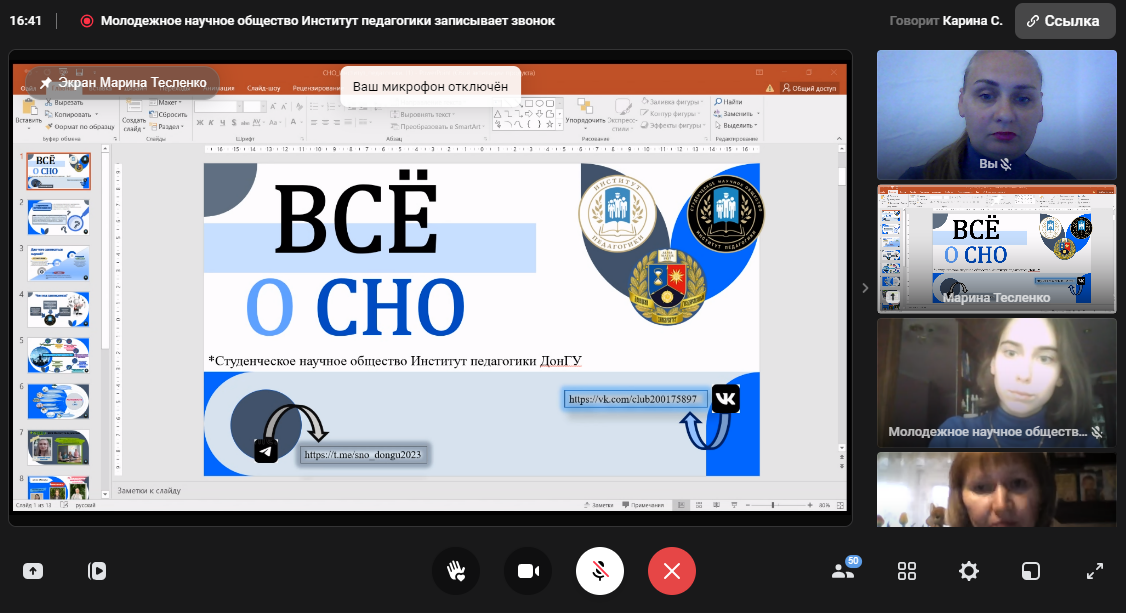Expand the call to full screen

click(1094, 571)
